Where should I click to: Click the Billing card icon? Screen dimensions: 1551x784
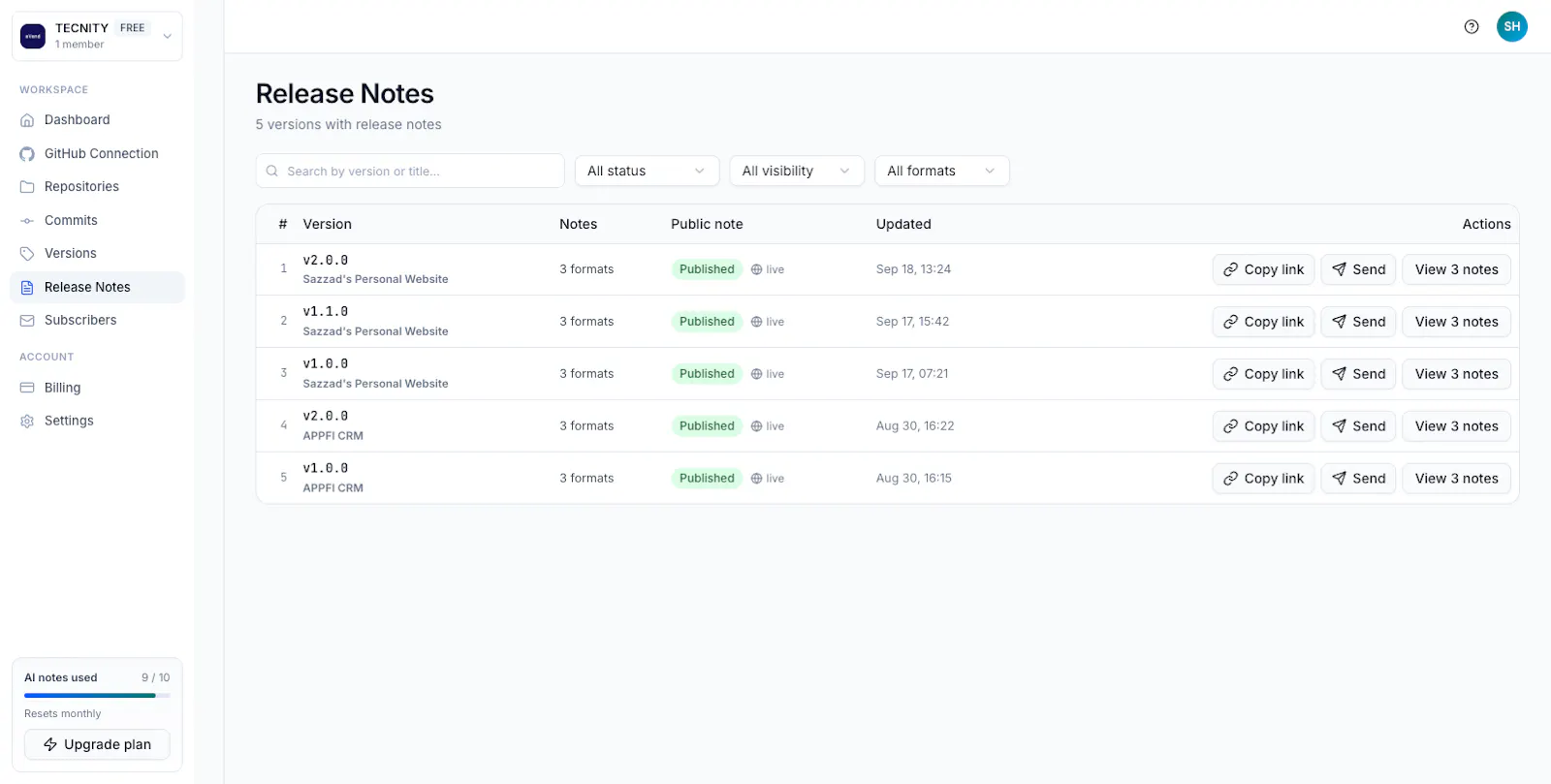pyautogui.click(x=27, y=388)
